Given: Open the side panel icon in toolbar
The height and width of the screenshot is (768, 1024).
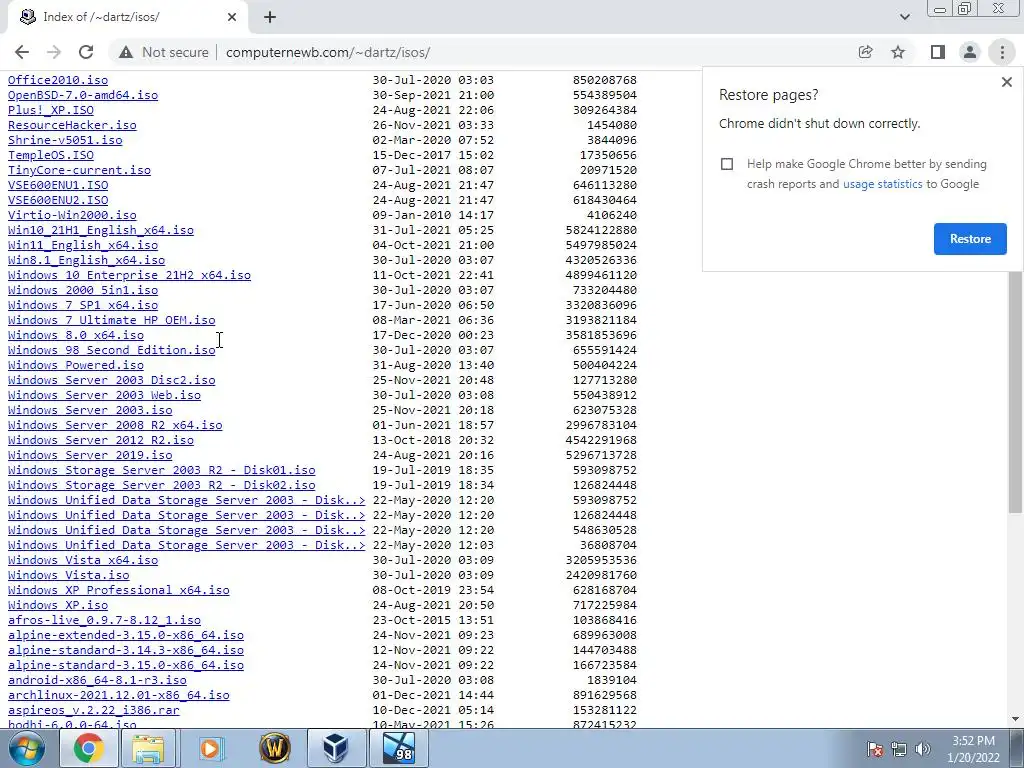Looking at the screenshot, I should (938, 52).
